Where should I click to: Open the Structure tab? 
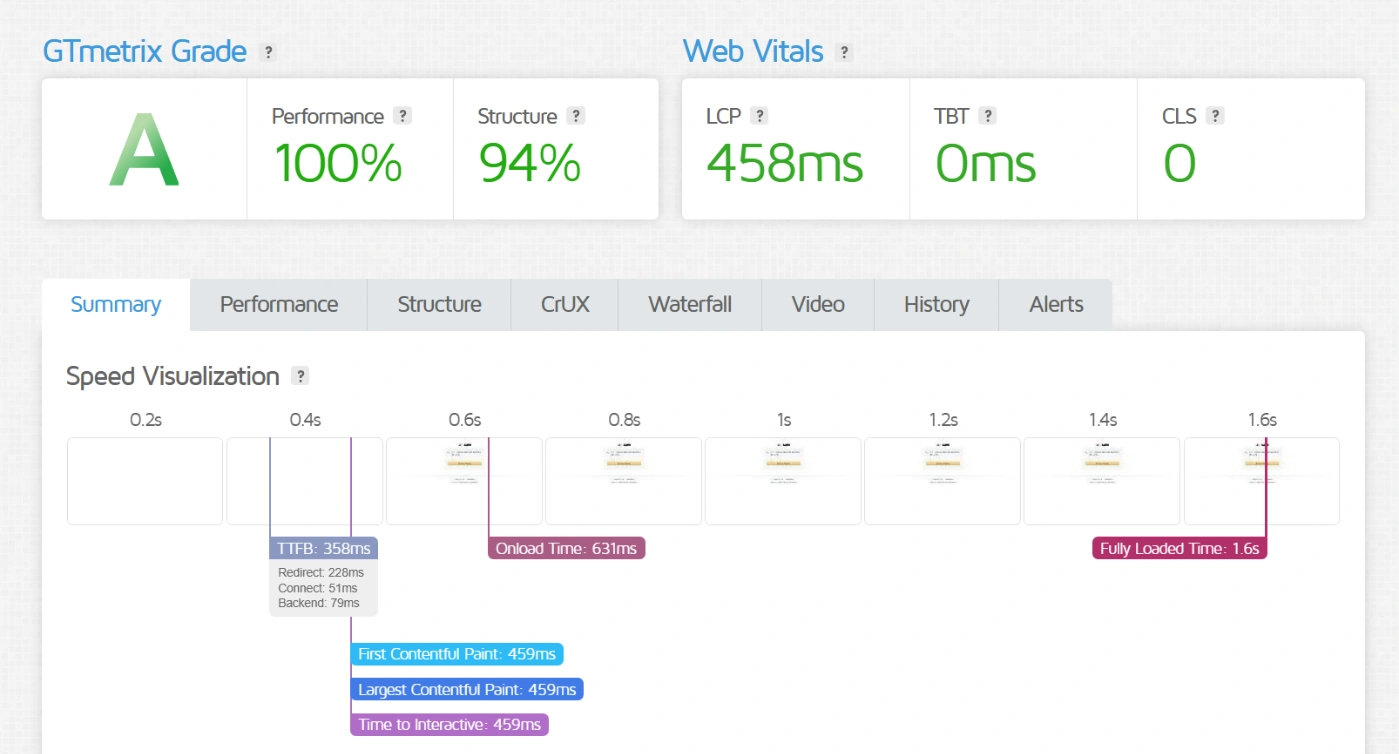point(439,305)
